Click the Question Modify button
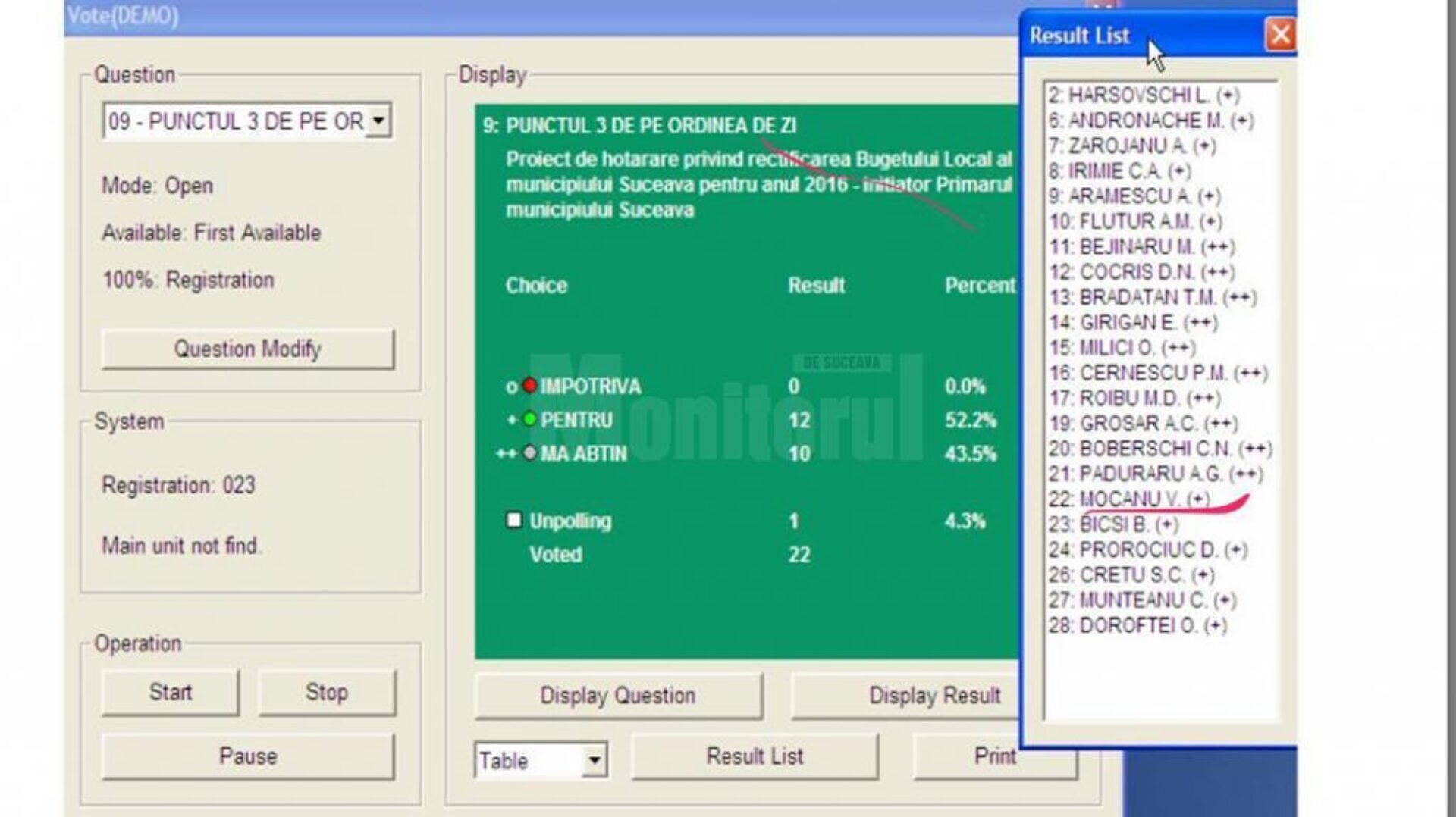 tap(248, 349)
